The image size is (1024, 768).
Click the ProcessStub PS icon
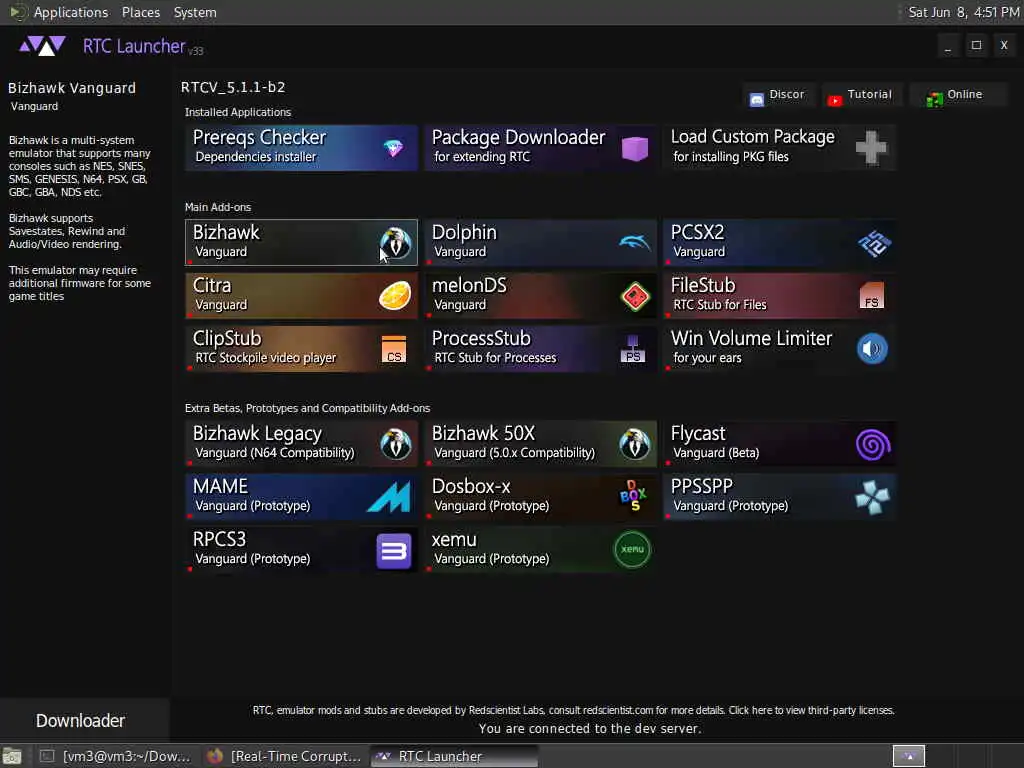[x=633, y=349]
